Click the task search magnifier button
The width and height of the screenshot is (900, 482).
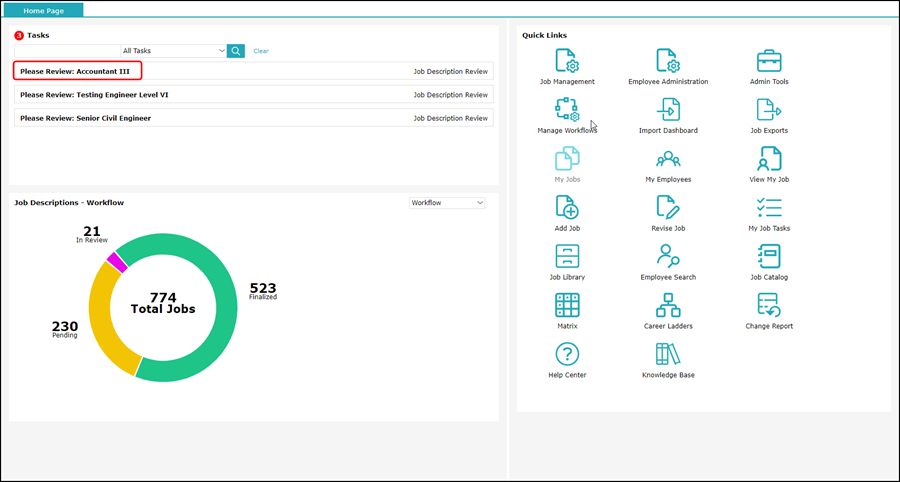(x=236, y=51)
